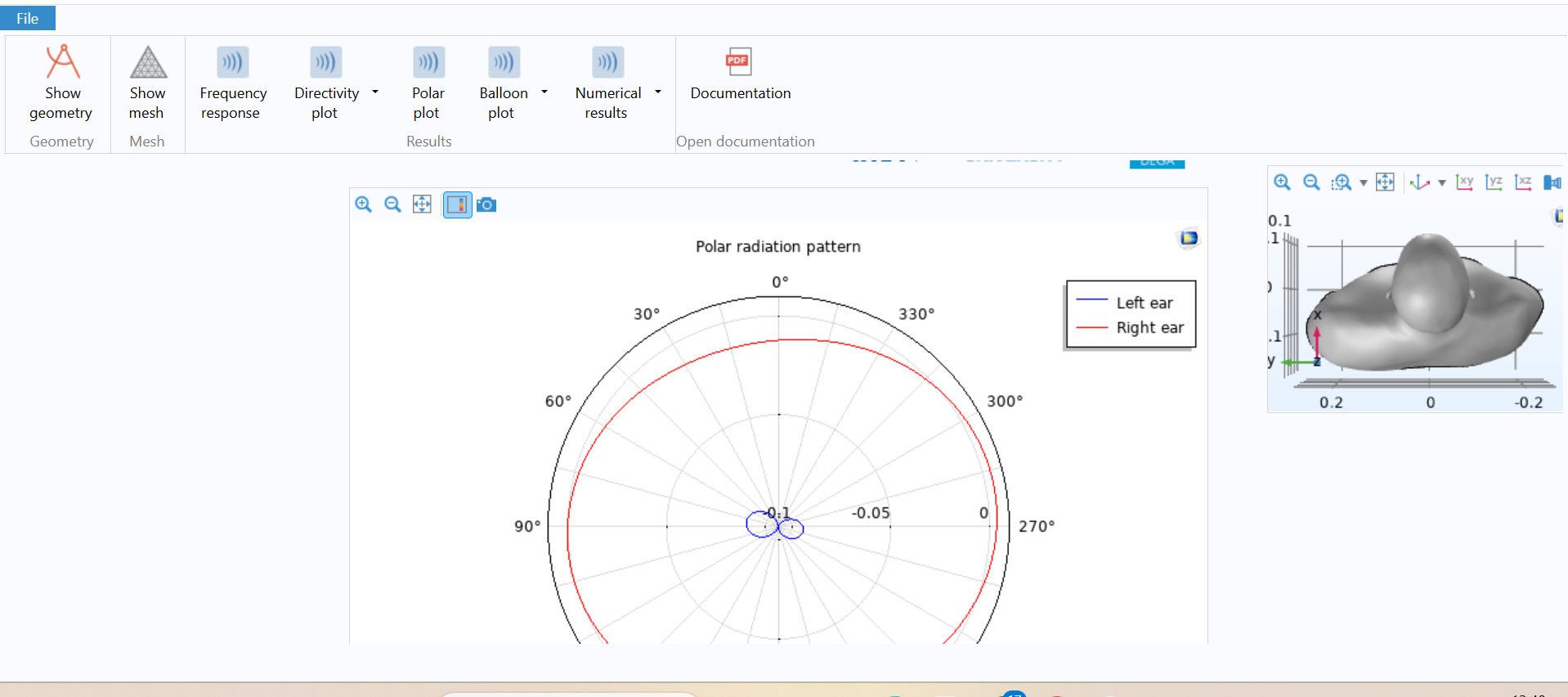Click the Geometry group label
The height and width of the screenshot is (697, 1568).
[x=61, y=142]
